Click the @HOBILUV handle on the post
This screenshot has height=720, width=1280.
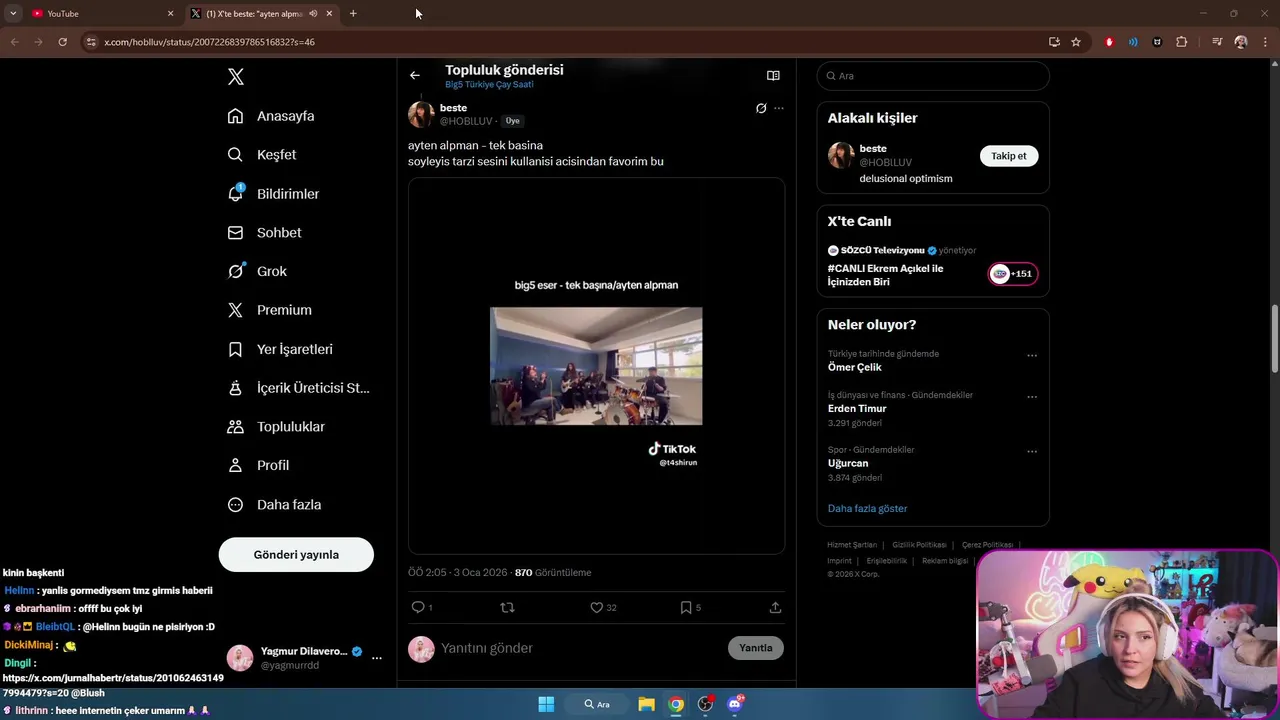pos(466,121)
